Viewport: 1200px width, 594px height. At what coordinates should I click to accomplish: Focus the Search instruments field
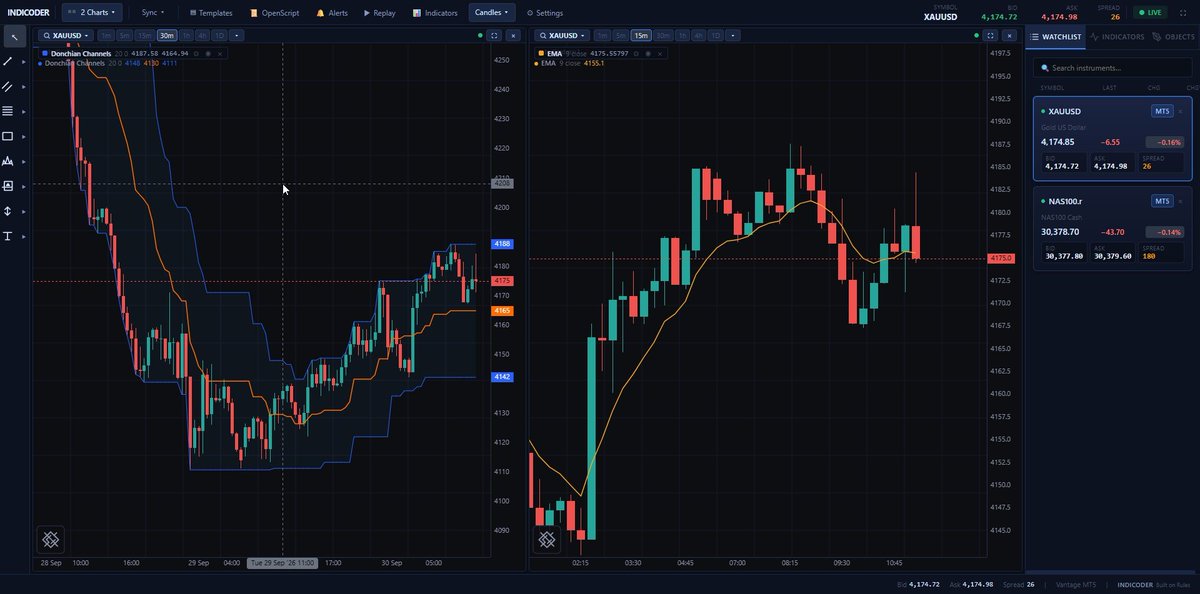coord(1112,68)
